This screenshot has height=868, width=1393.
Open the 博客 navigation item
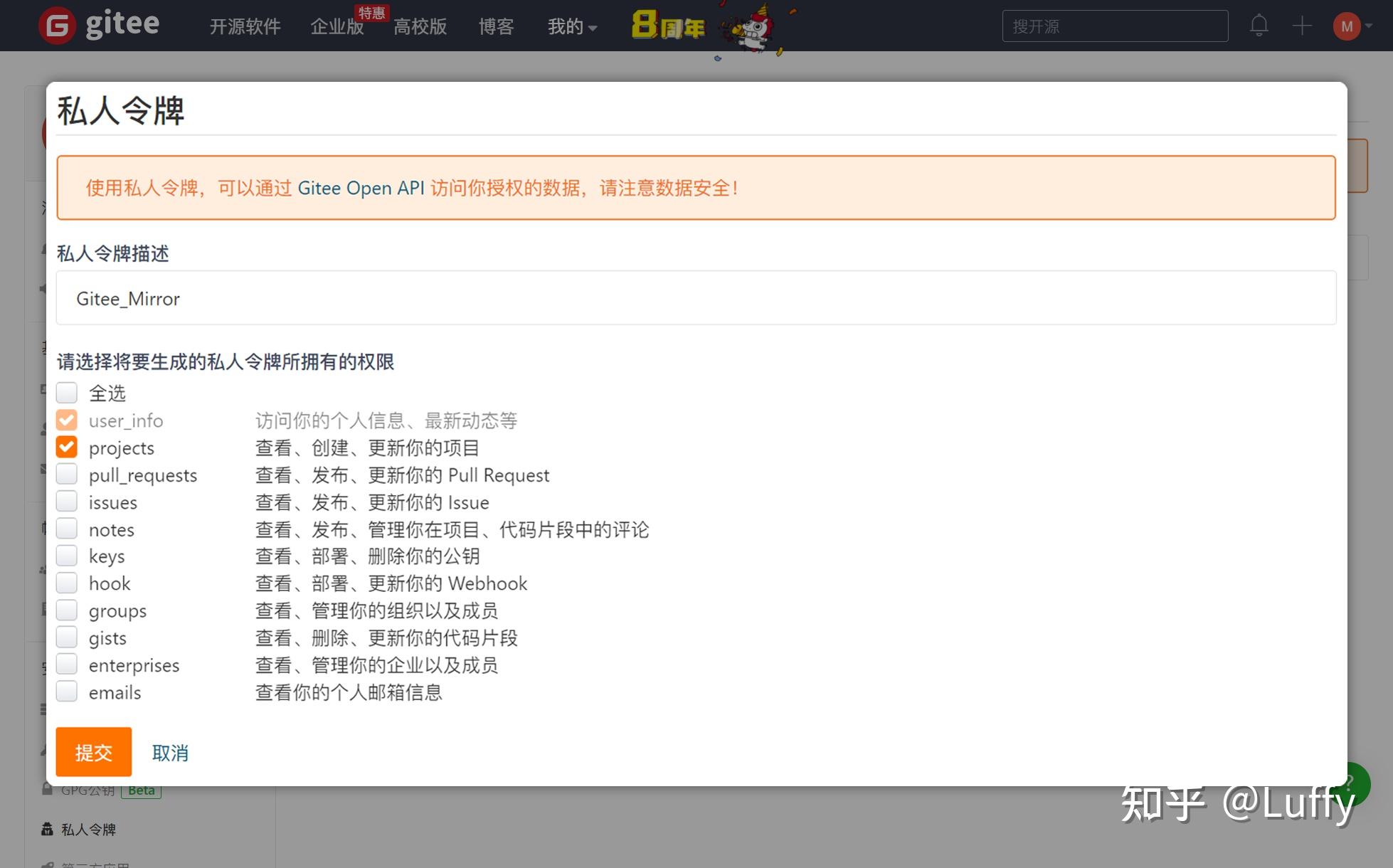click(496, 26)
